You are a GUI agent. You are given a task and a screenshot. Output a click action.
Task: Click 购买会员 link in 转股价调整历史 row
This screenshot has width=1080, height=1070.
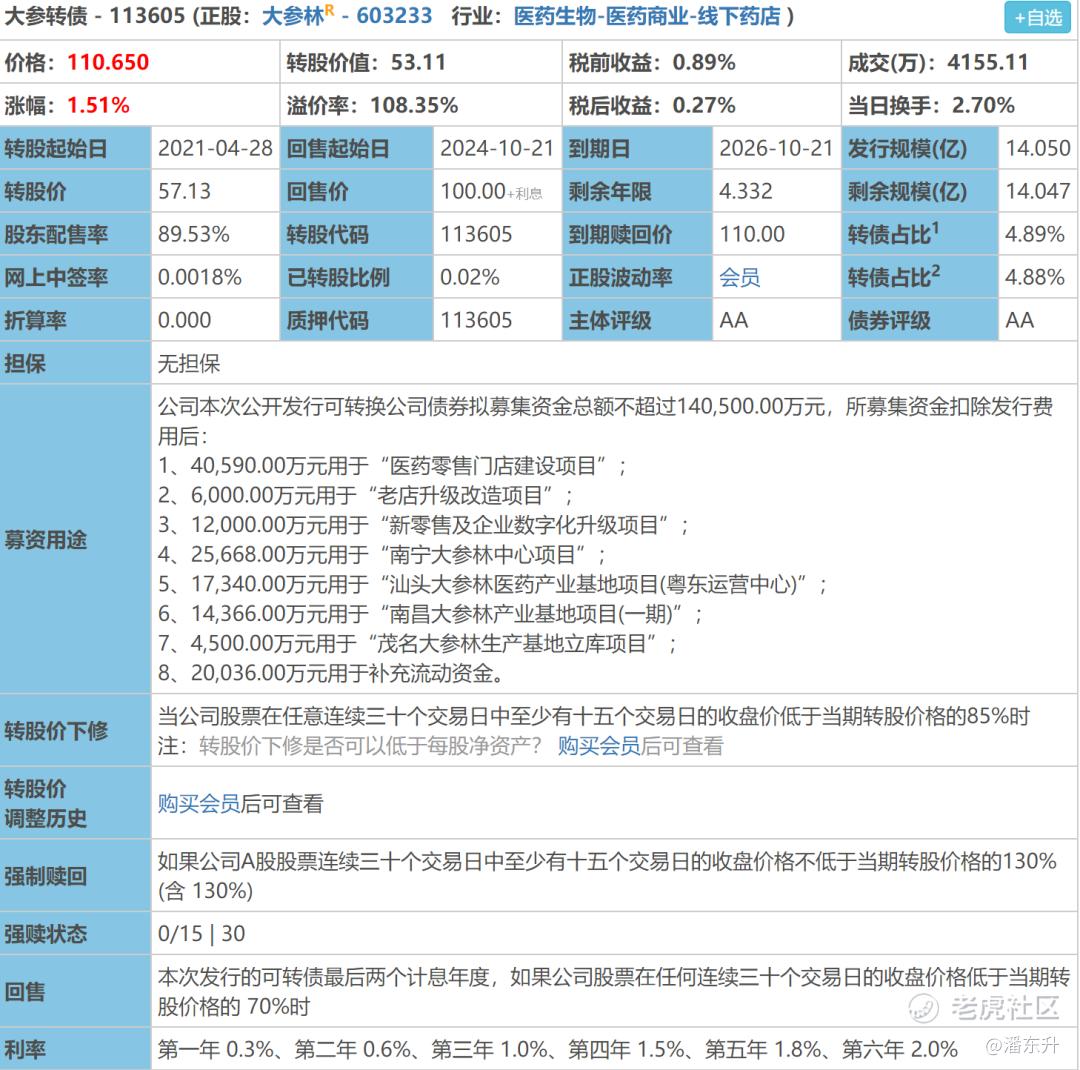[199, 803]
